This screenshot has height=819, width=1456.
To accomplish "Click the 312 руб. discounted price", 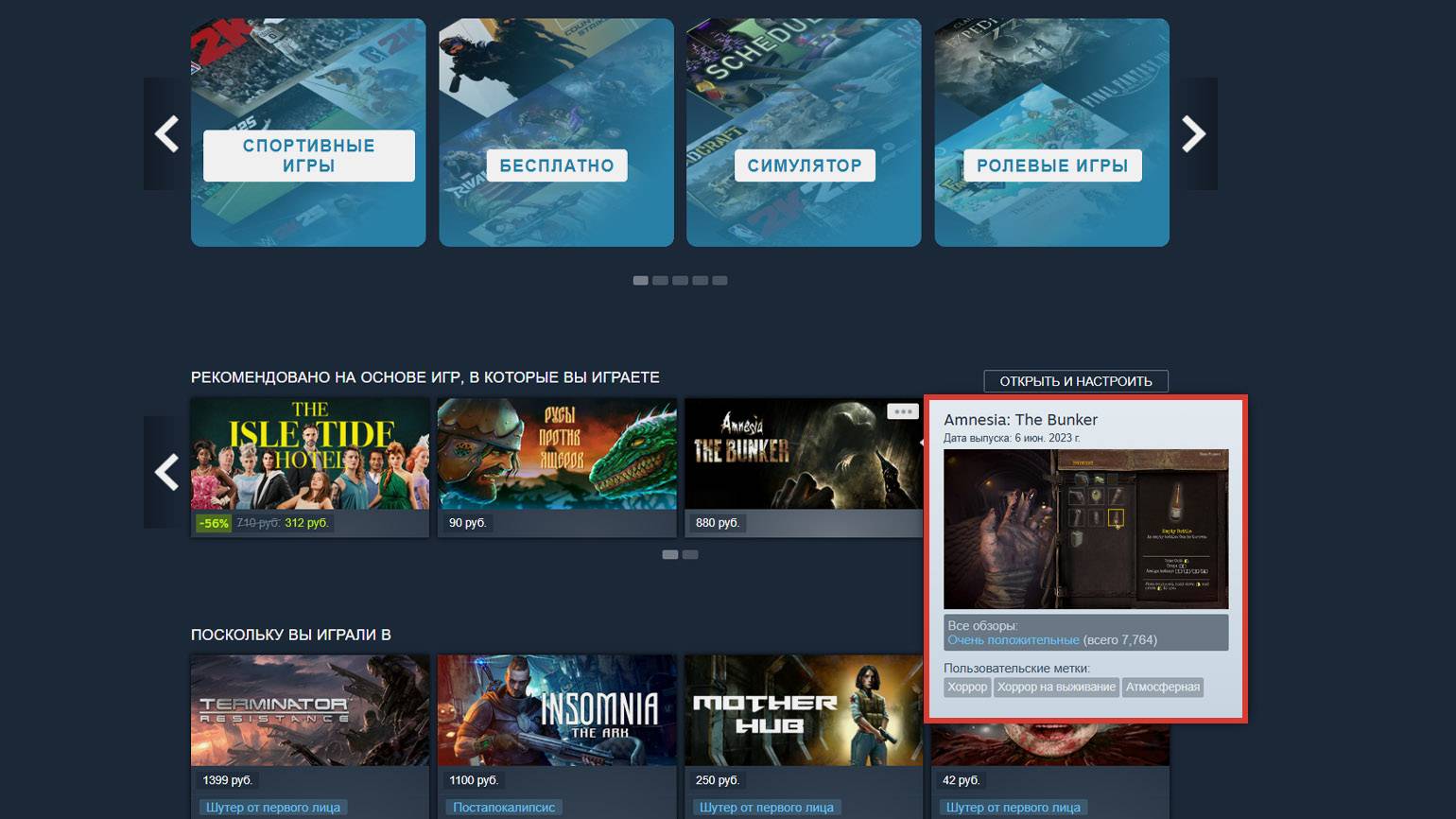I will (x=306, y=523).
